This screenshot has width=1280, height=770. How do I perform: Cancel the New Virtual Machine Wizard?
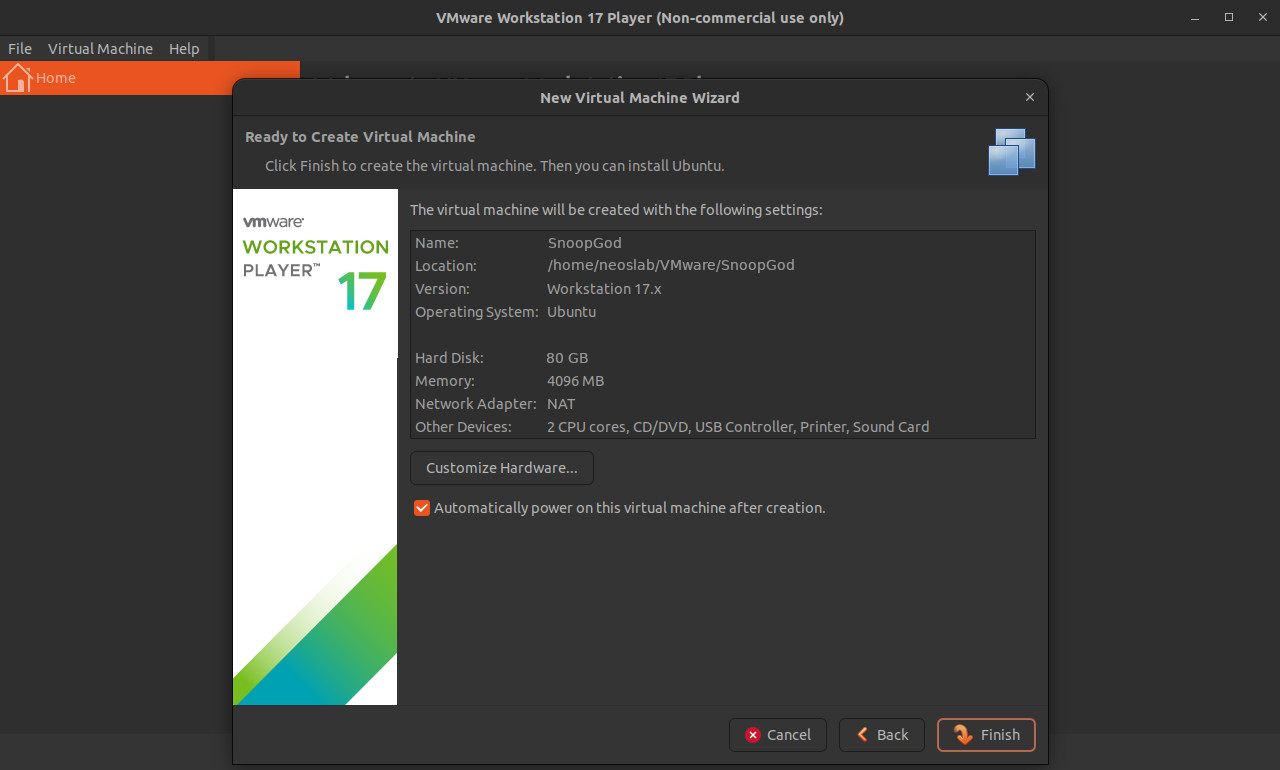pos(777,735)
